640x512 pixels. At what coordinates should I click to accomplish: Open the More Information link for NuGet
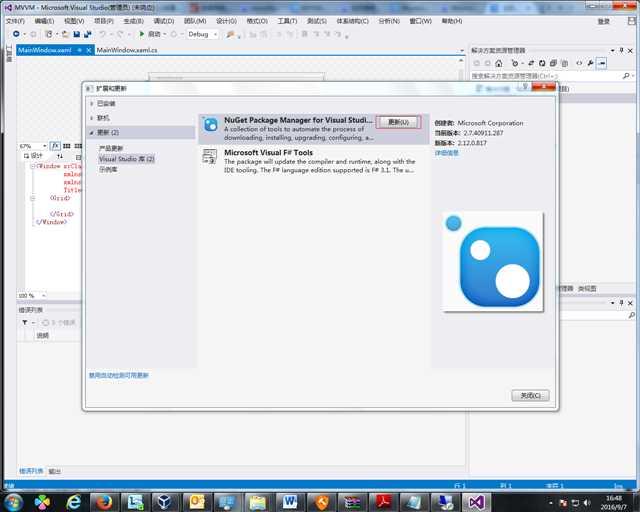(447, 153)
